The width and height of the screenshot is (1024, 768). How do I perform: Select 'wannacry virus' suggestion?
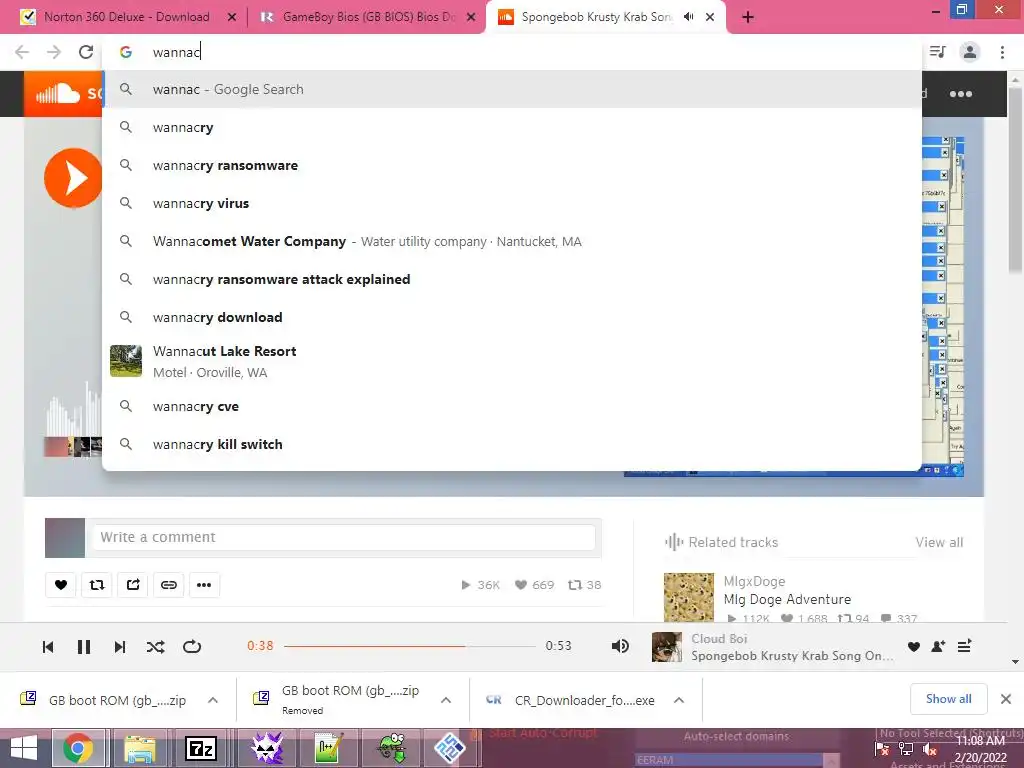pyautogui.click(x=512, y=203)
